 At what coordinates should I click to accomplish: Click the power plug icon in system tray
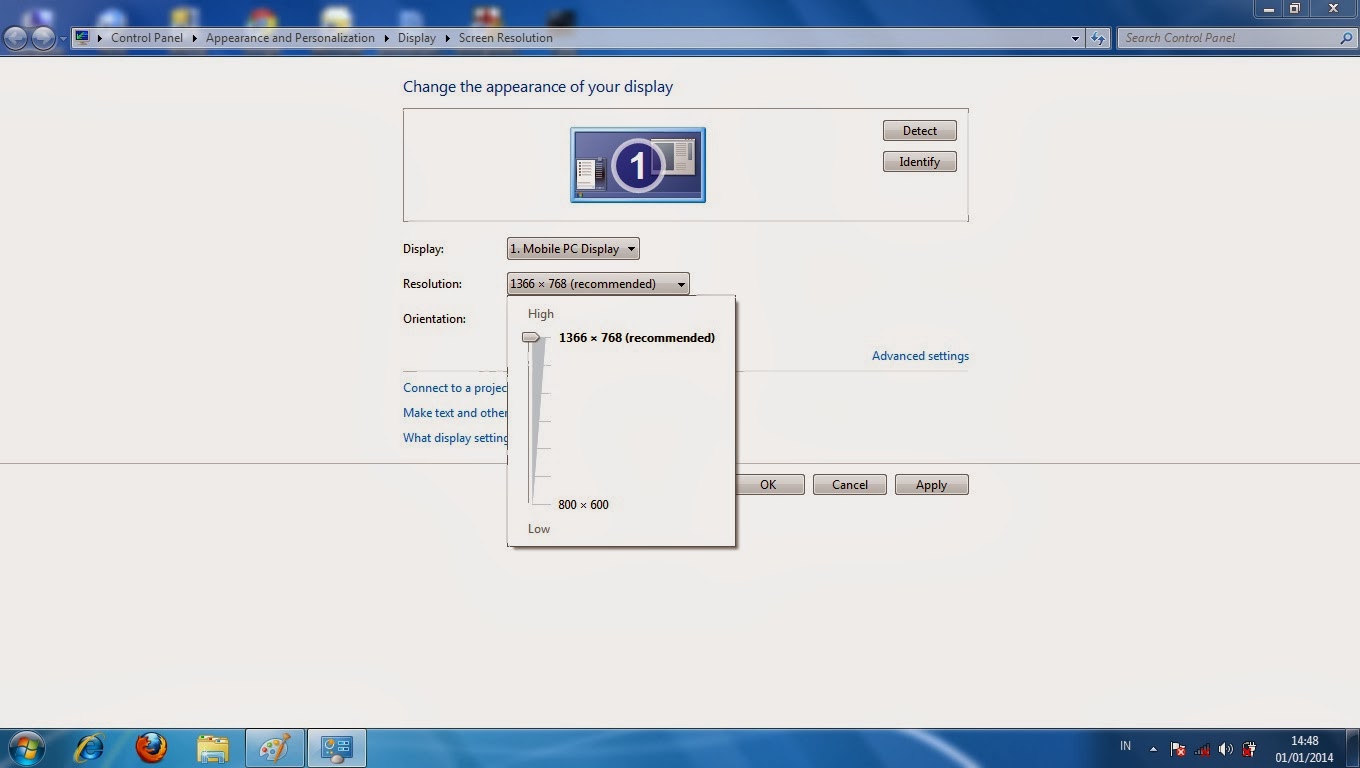[x=1248, y=748]
